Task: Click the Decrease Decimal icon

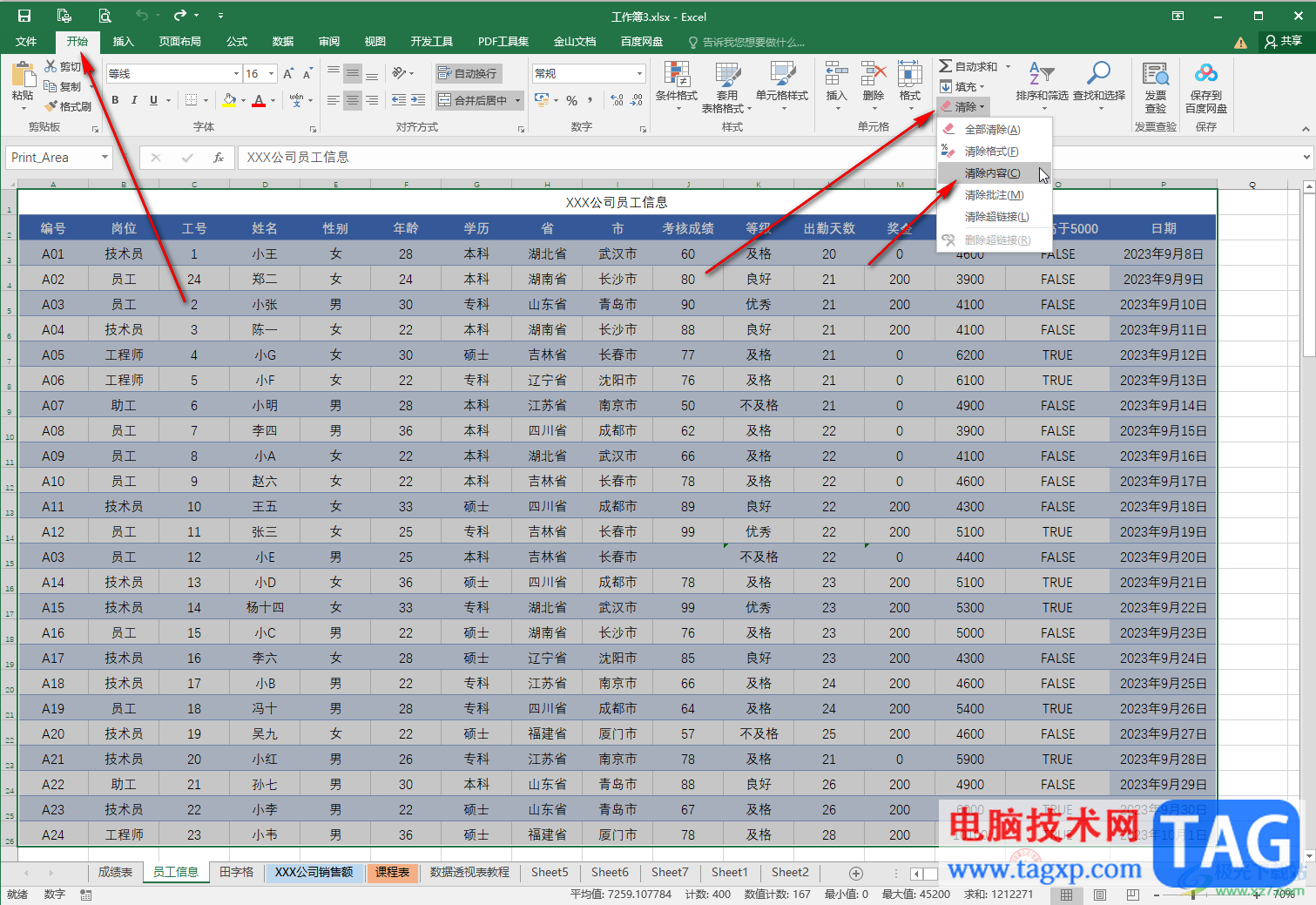Action: 637,100
